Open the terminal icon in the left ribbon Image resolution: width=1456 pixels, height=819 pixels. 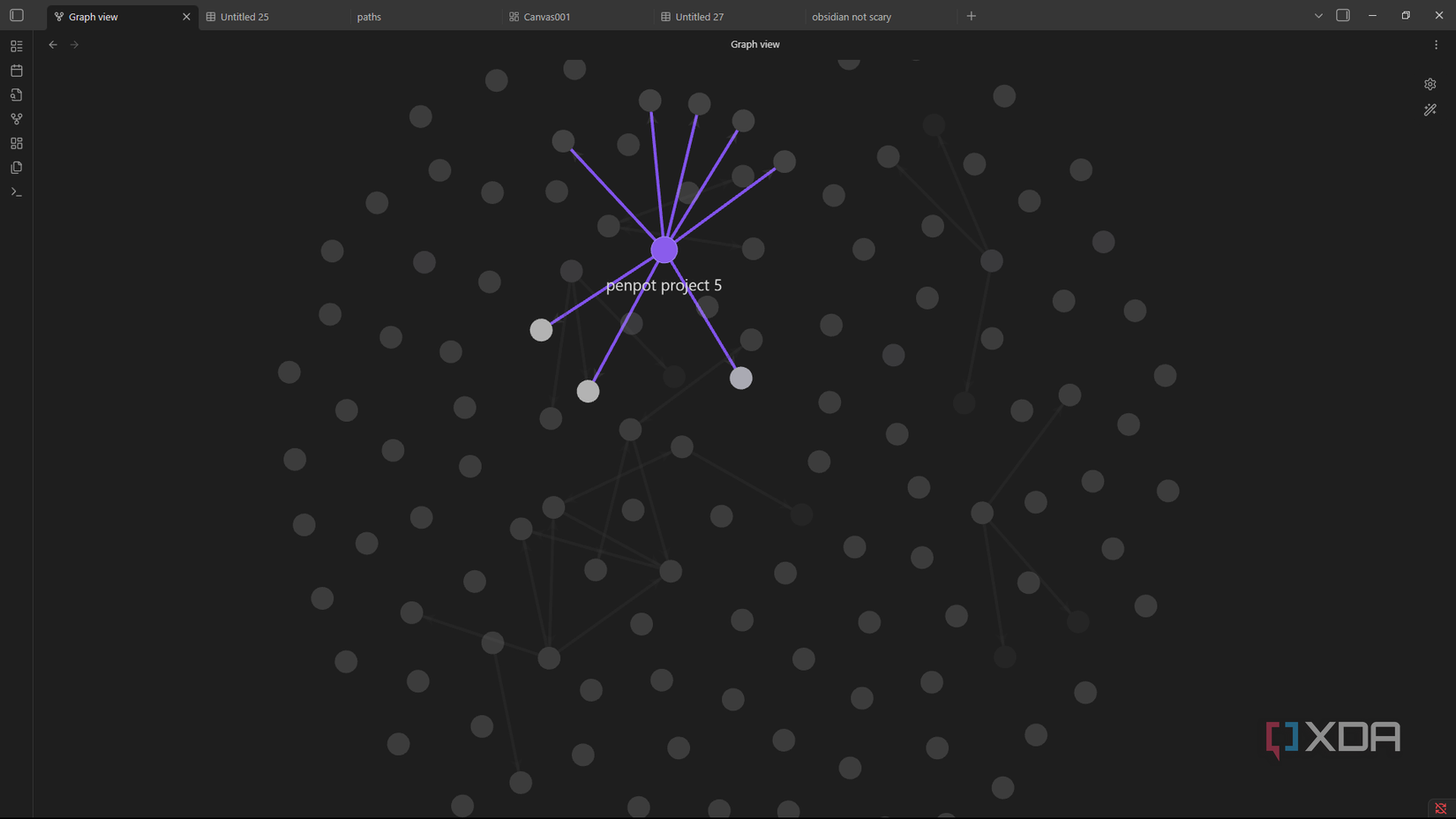coord(16,192)
